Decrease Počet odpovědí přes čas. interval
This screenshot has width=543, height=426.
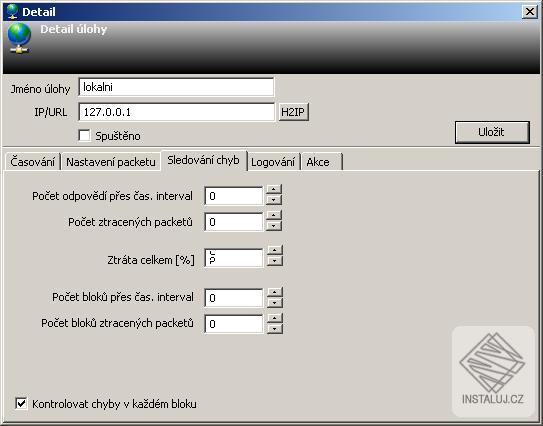pyautogui.click(x=274, y=200)
